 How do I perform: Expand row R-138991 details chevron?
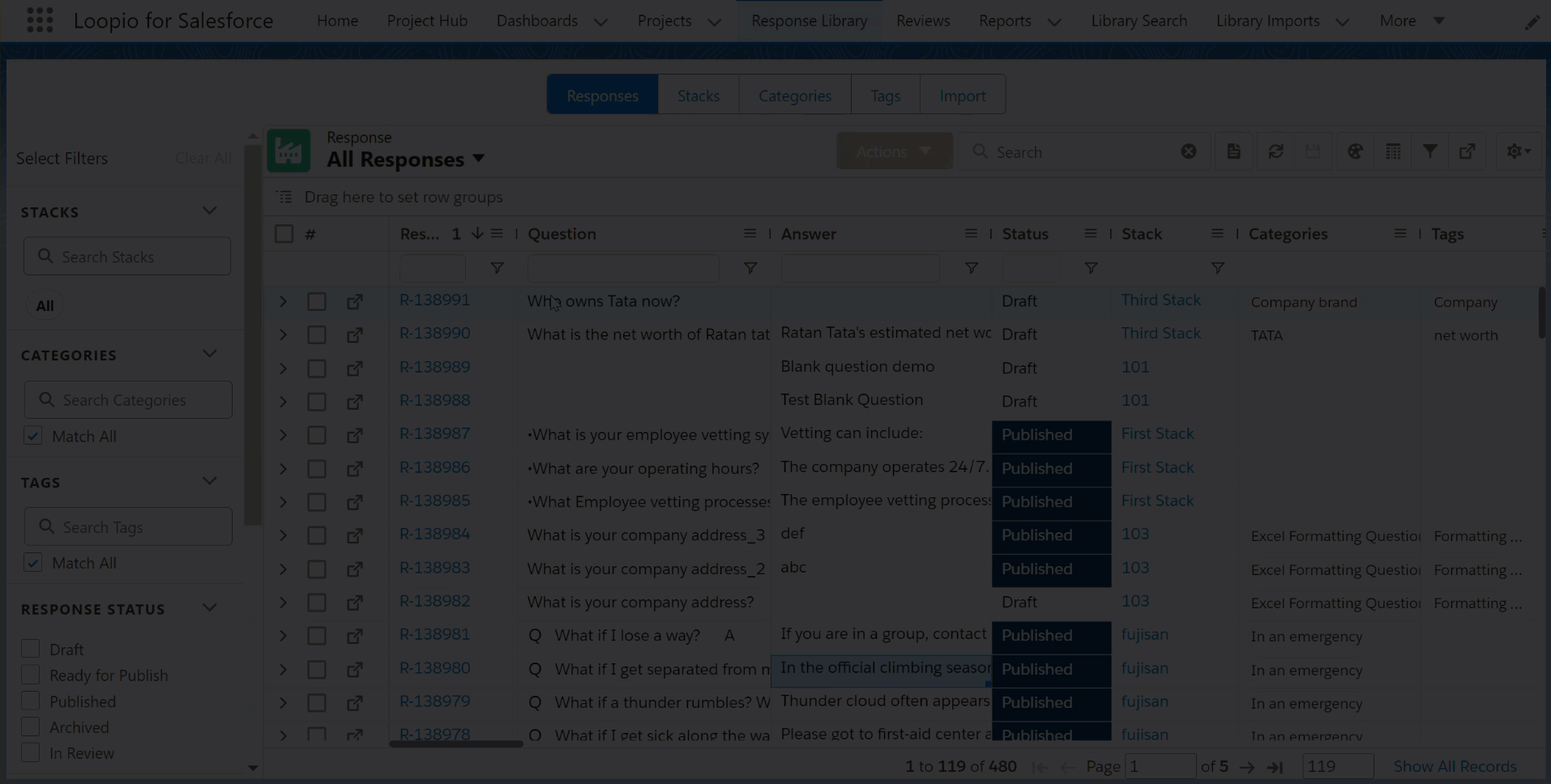click(283, 301)
